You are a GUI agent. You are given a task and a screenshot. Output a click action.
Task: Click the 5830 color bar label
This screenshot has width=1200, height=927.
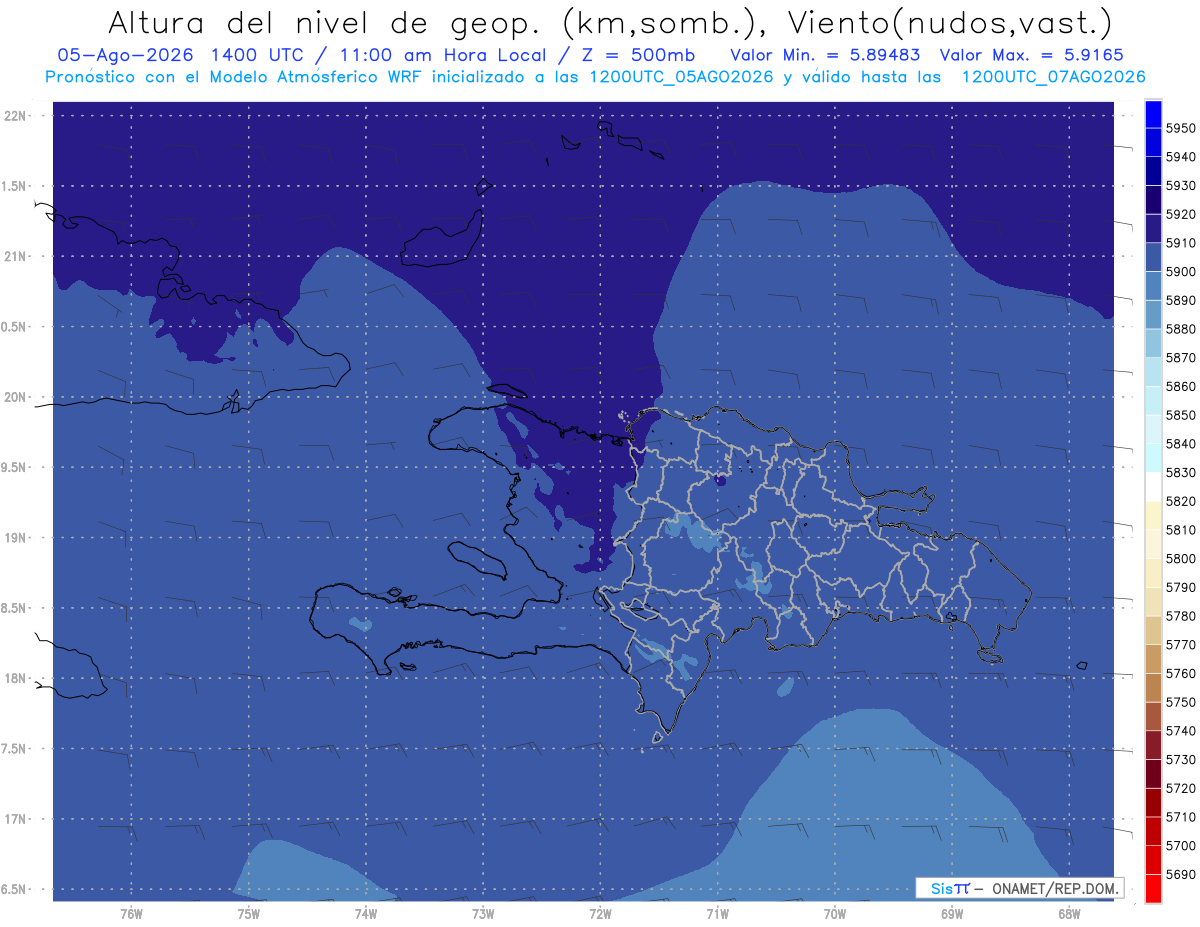[x=1180, y=473]
